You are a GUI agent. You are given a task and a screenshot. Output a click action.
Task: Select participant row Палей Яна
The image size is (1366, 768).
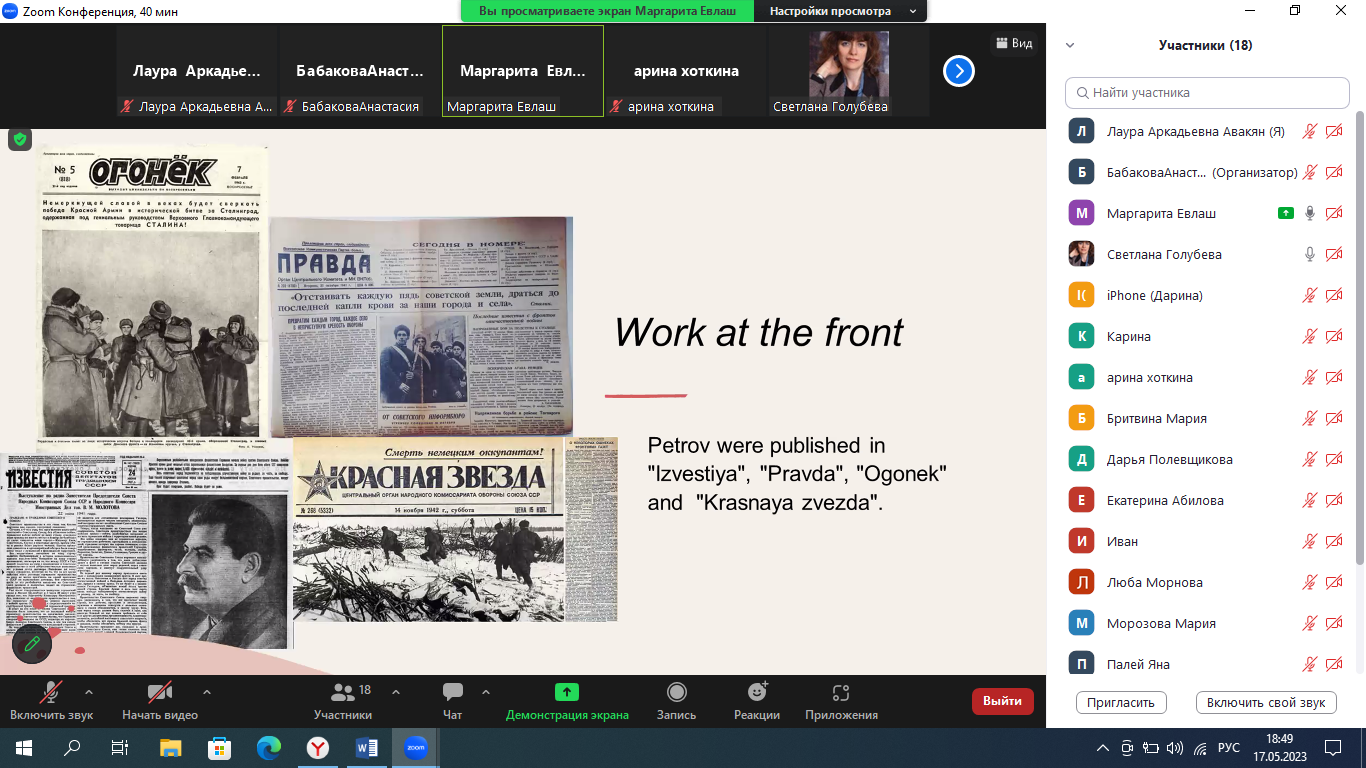[x=1205, y=664]
